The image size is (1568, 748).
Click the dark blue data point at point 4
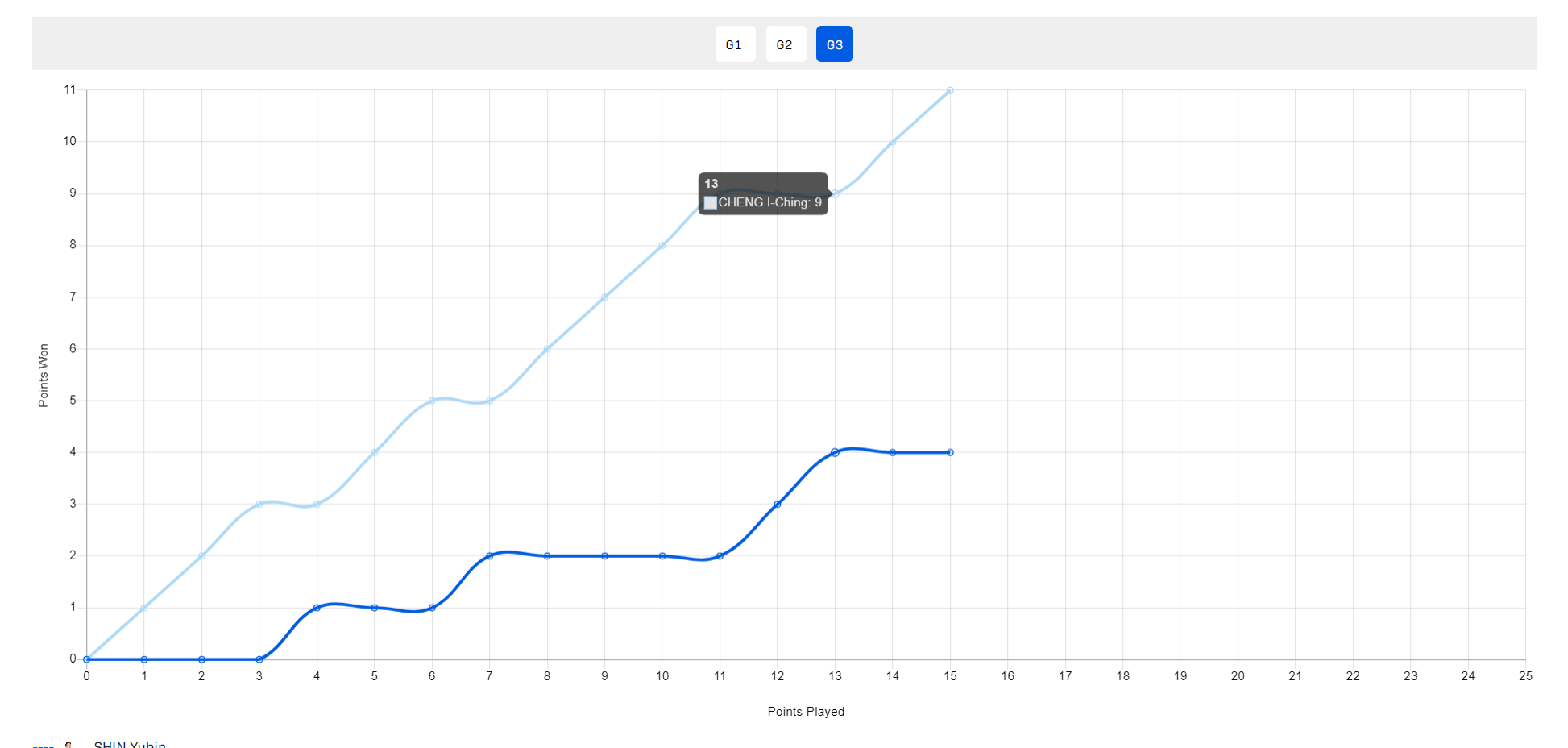[x=317, y=608]
